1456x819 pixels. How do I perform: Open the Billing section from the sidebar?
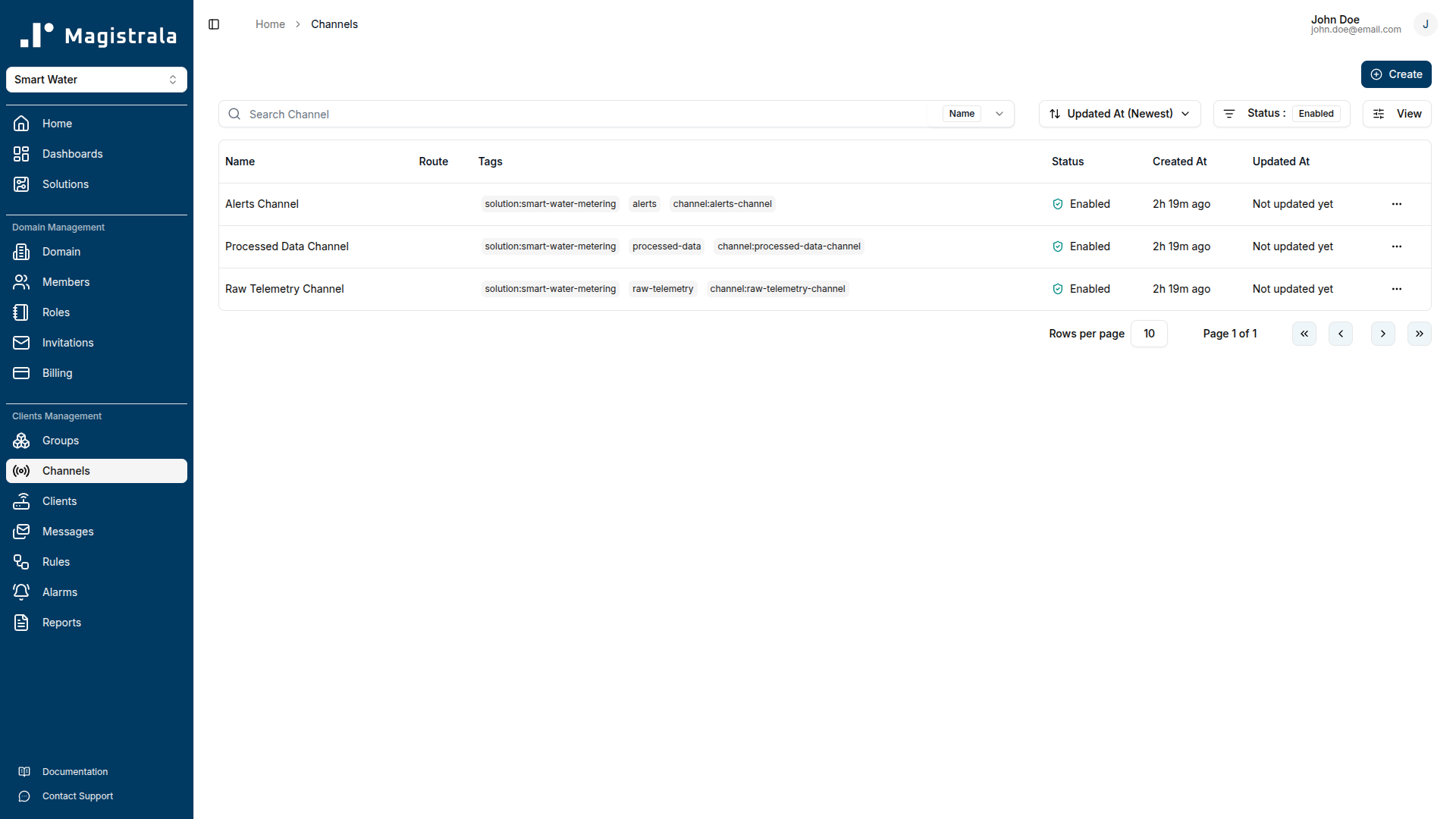55,372
